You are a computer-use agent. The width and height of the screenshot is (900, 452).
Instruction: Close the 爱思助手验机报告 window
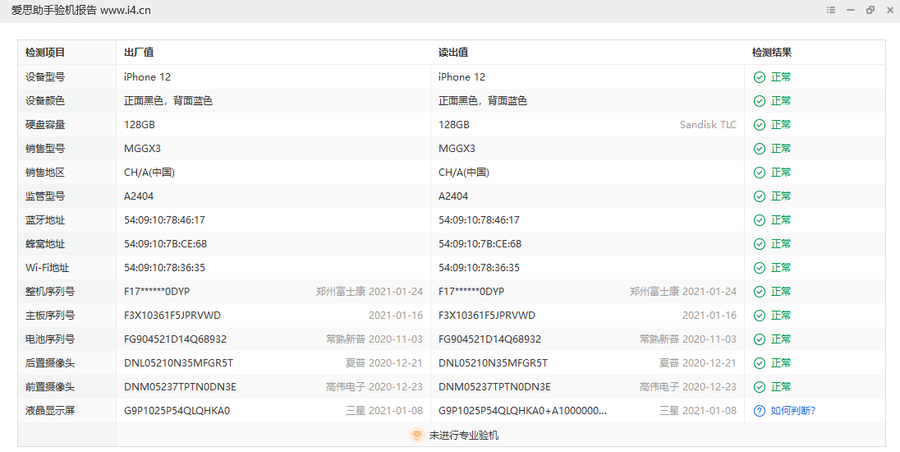890,10
